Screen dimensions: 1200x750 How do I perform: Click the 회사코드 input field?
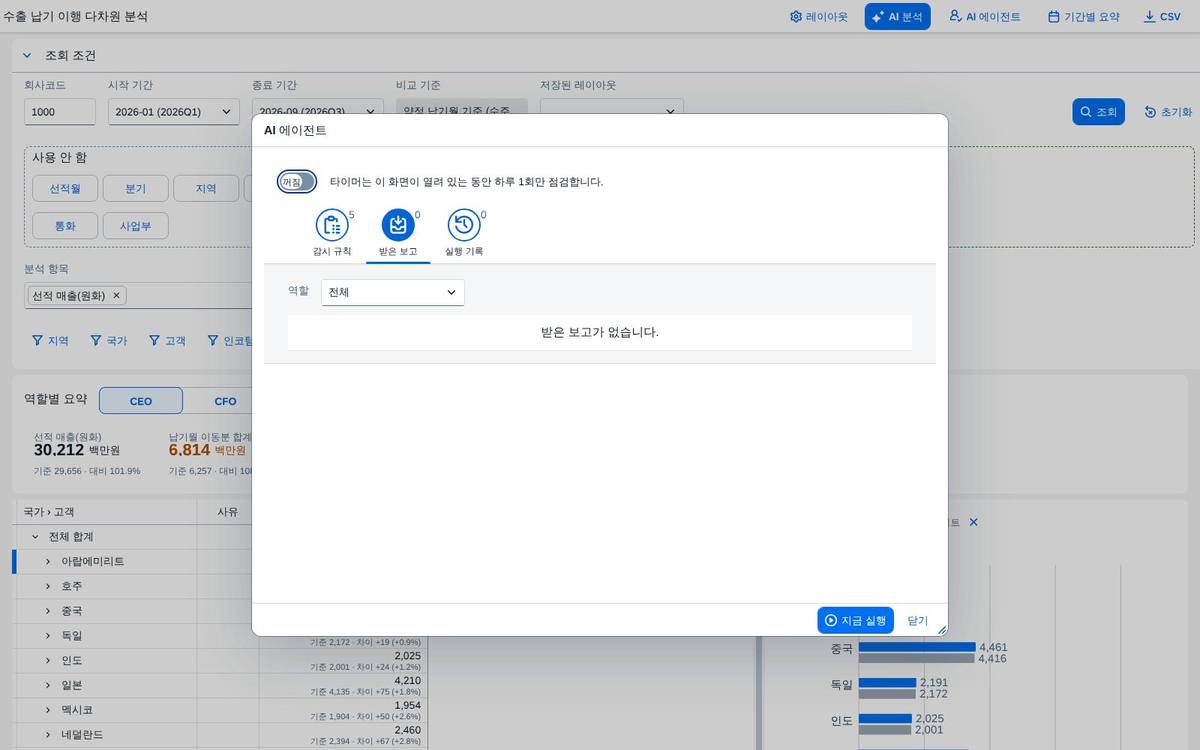[x=60, y=112]
